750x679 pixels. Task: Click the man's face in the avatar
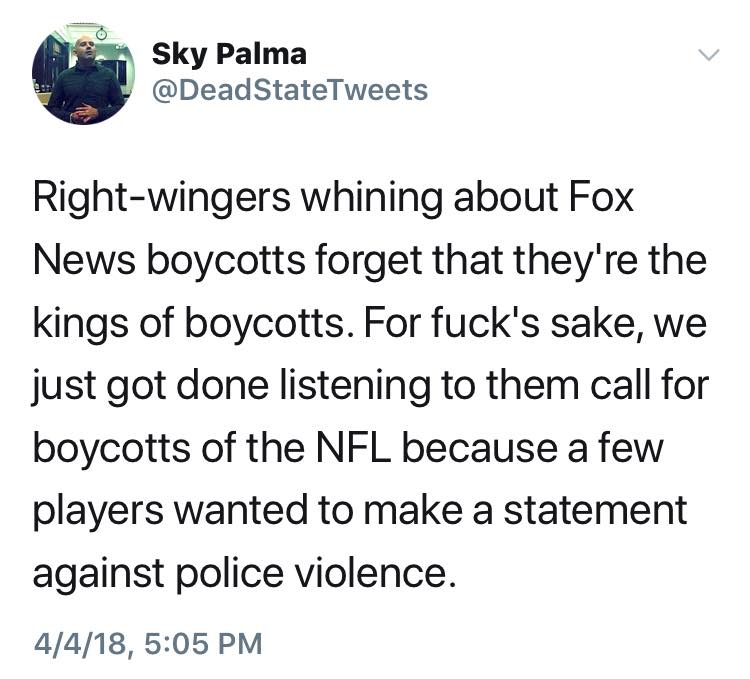[84, 49]
